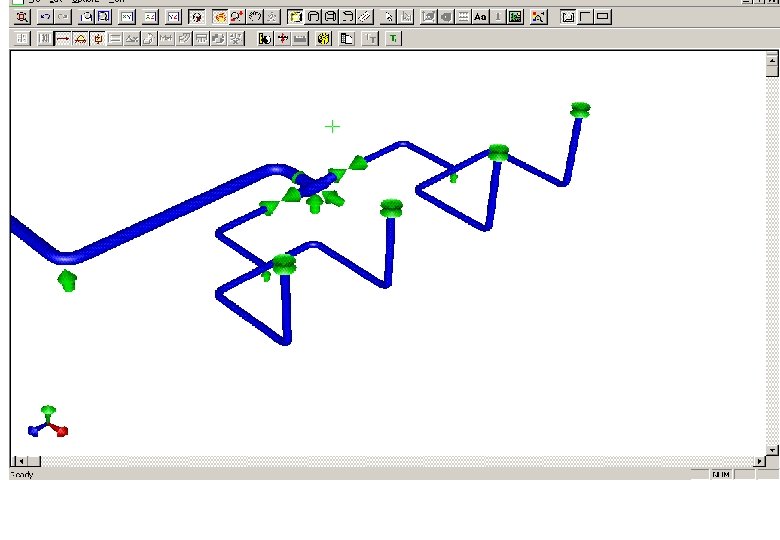The height and width of the screenshot is (540, 780).
Task: Click the XYZ axis triad in viewport
Action: [x=48, y=422]
